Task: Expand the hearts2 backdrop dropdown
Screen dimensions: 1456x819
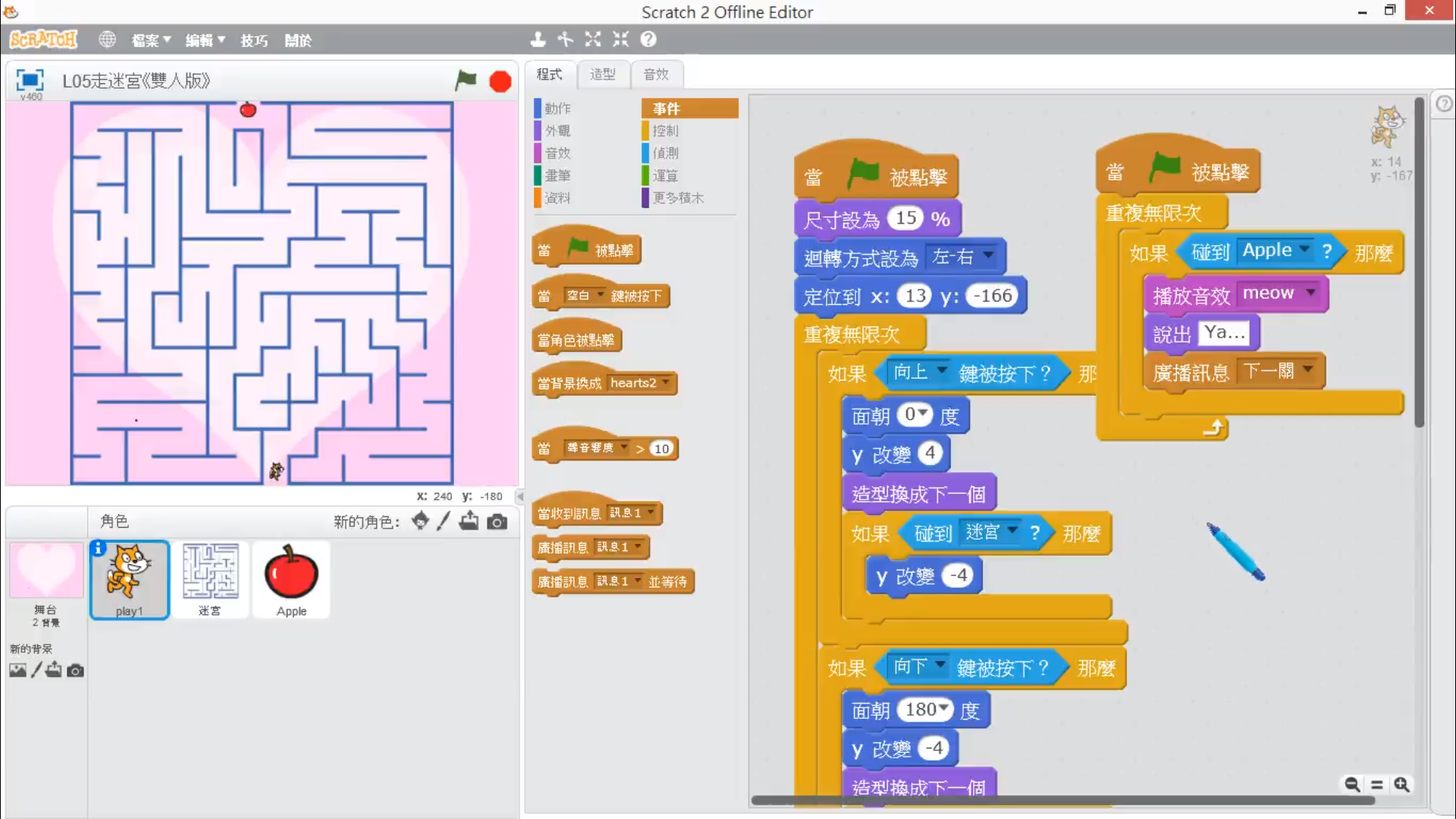Action: 666,382
